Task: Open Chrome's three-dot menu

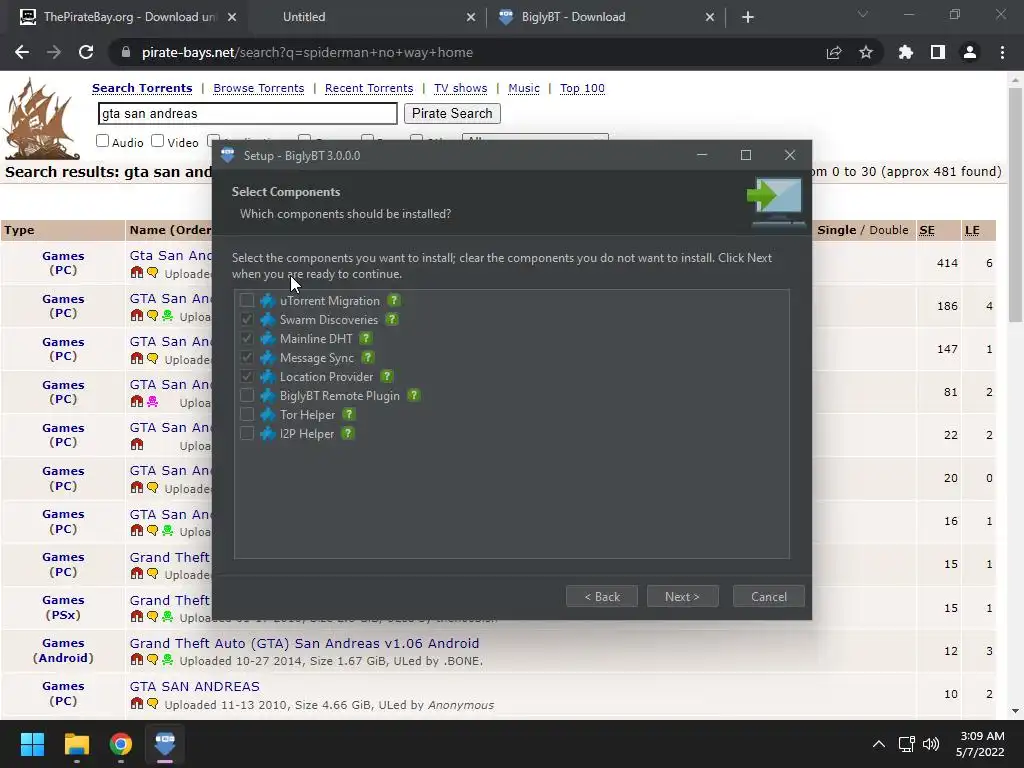Action: [x=1002, y=52]
